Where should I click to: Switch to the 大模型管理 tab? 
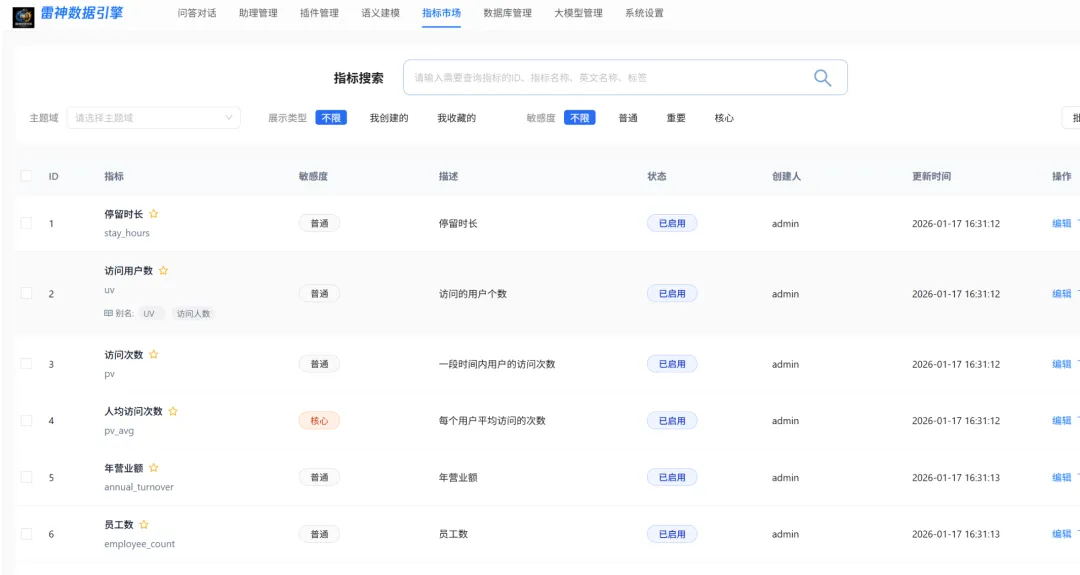pos(579,13)
